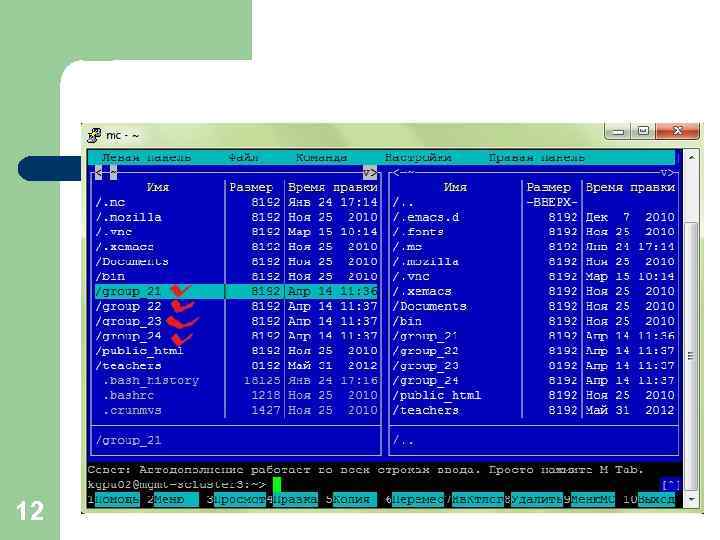Click the 8 Удалить function key
Image resolution: width=720 pixels, height=540 pixels.
tap(534, 499)
